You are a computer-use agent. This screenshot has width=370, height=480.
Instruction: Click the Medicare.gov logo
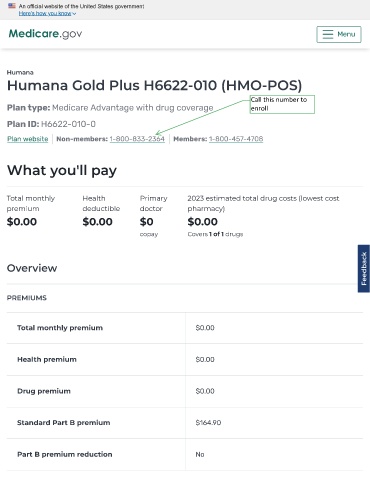click(x=45, y=34)
